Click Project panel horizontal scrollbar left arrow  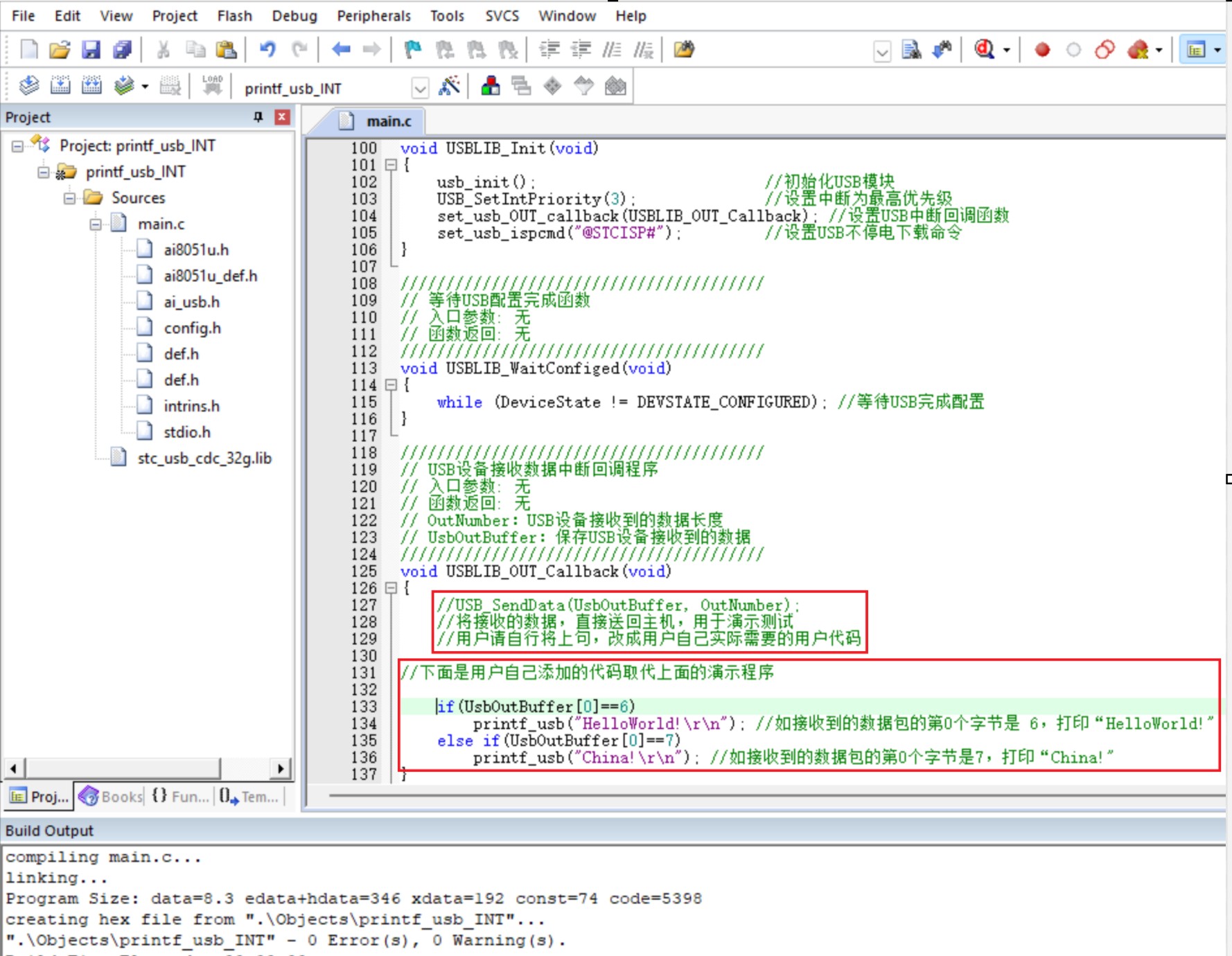14,768
